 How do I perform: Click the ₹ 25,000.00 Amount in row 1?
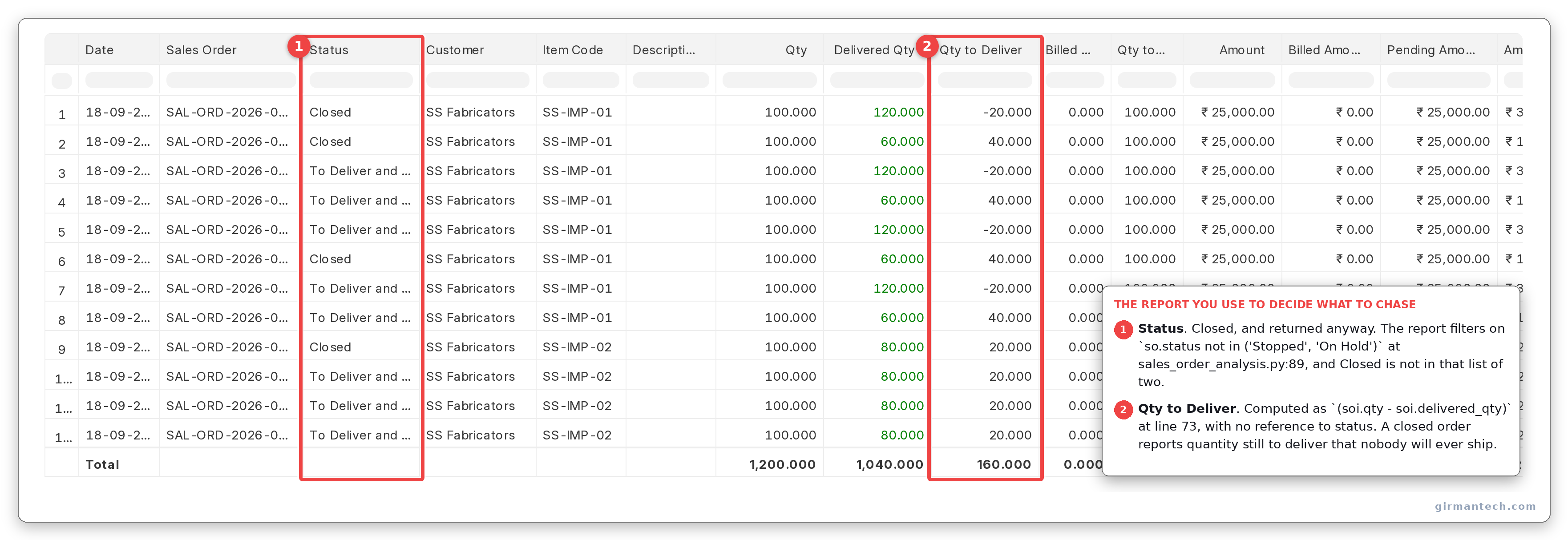(1237, 112)
